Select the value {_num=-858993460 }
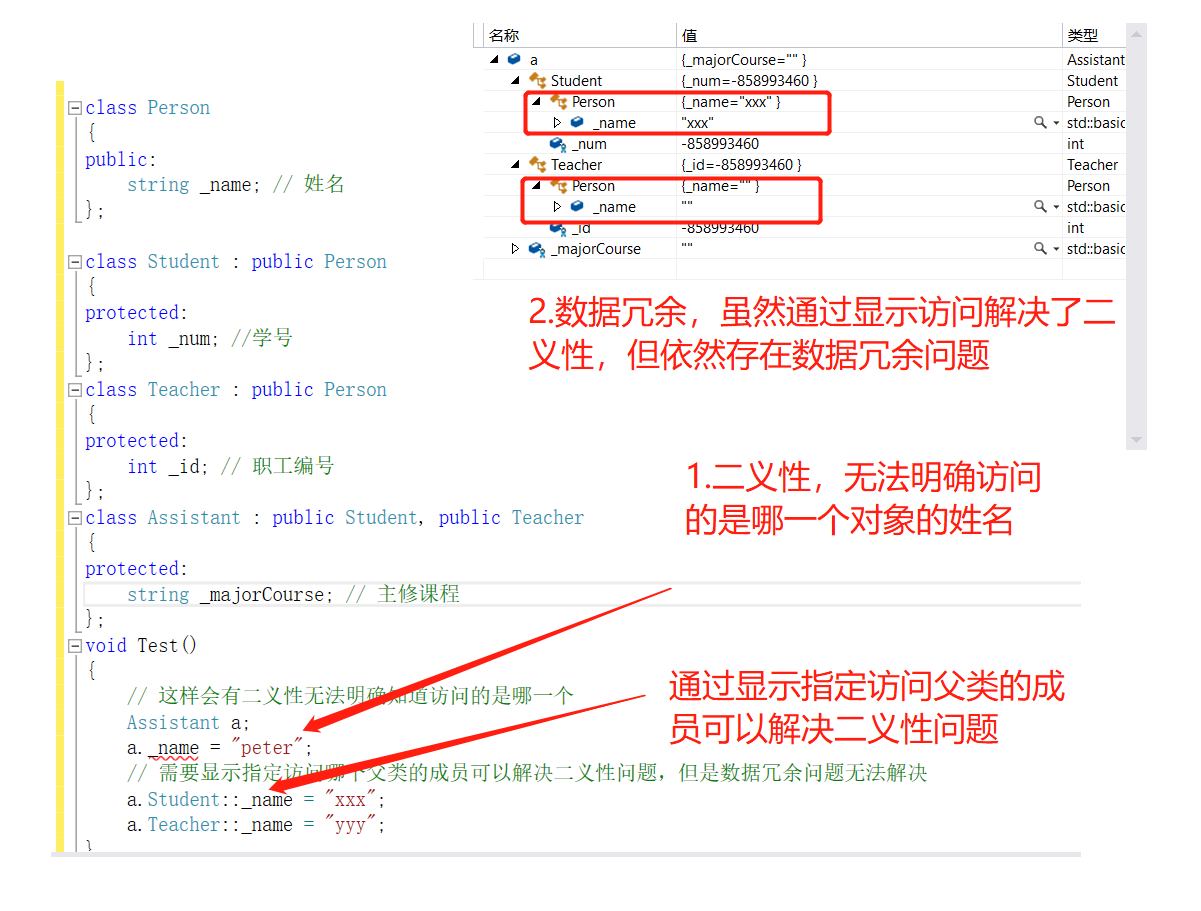The height and width of the screenshot is (911, 1201). [x=750, y=81]
